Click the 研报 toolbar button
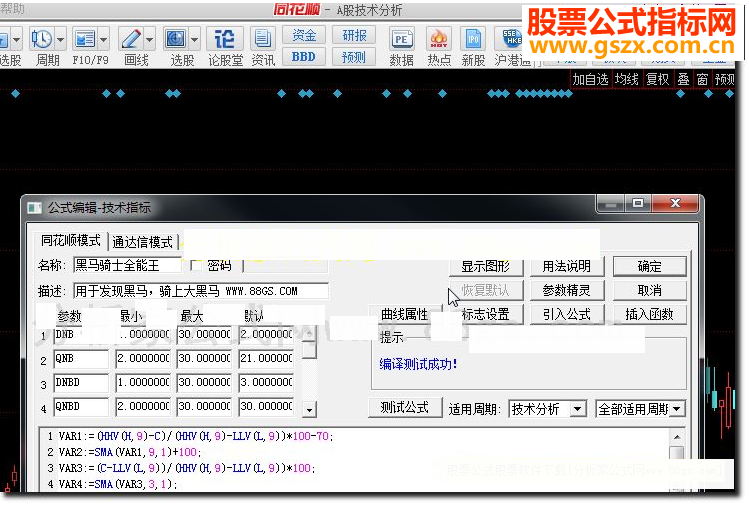 [x=354, y=35]
